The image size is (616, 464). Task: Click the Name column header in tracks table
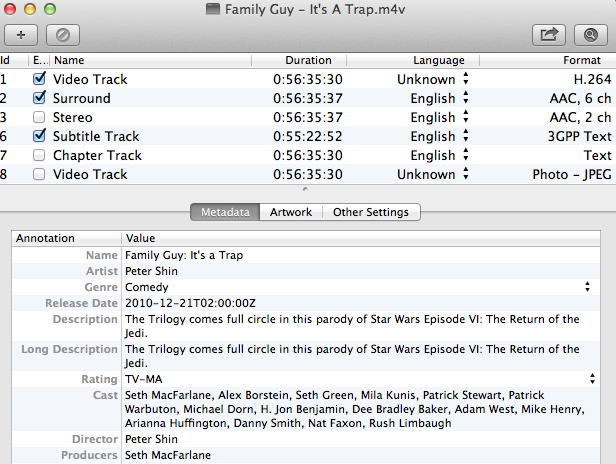151,60
